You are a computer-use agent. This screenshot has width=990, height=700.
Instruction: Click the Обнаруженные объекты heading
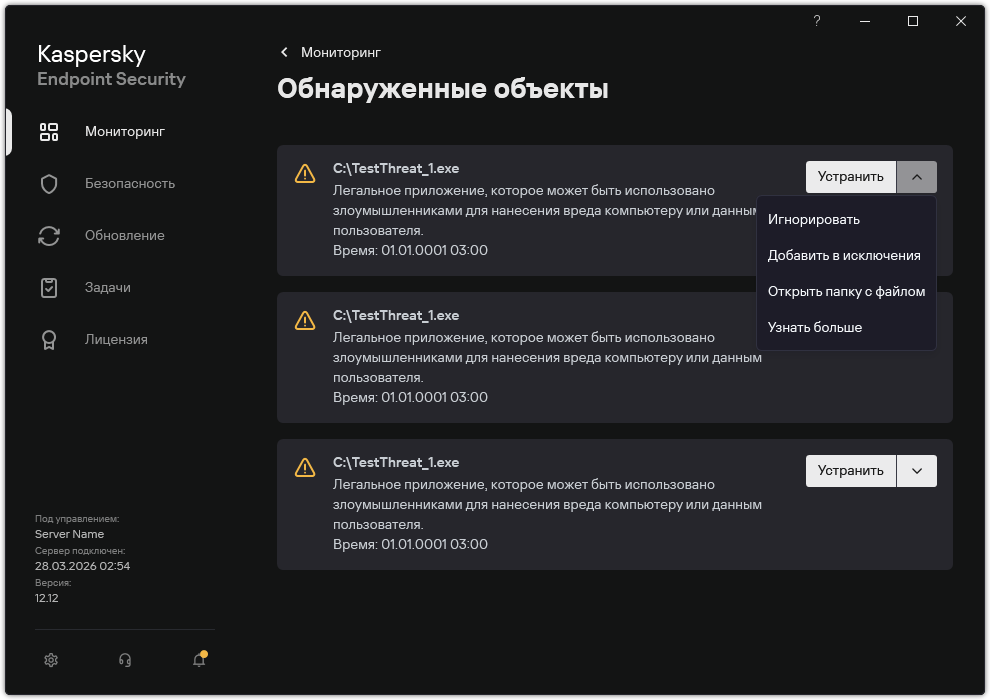coord(443,89)
